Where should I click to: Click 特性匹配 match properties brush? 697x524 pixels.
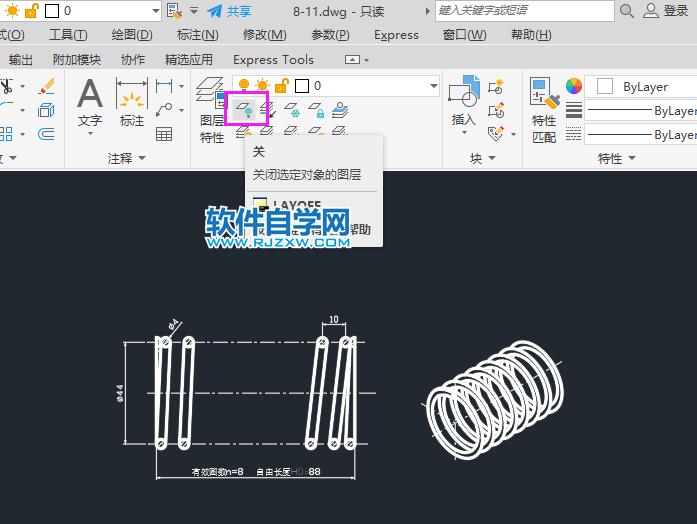tap(544, 110)
